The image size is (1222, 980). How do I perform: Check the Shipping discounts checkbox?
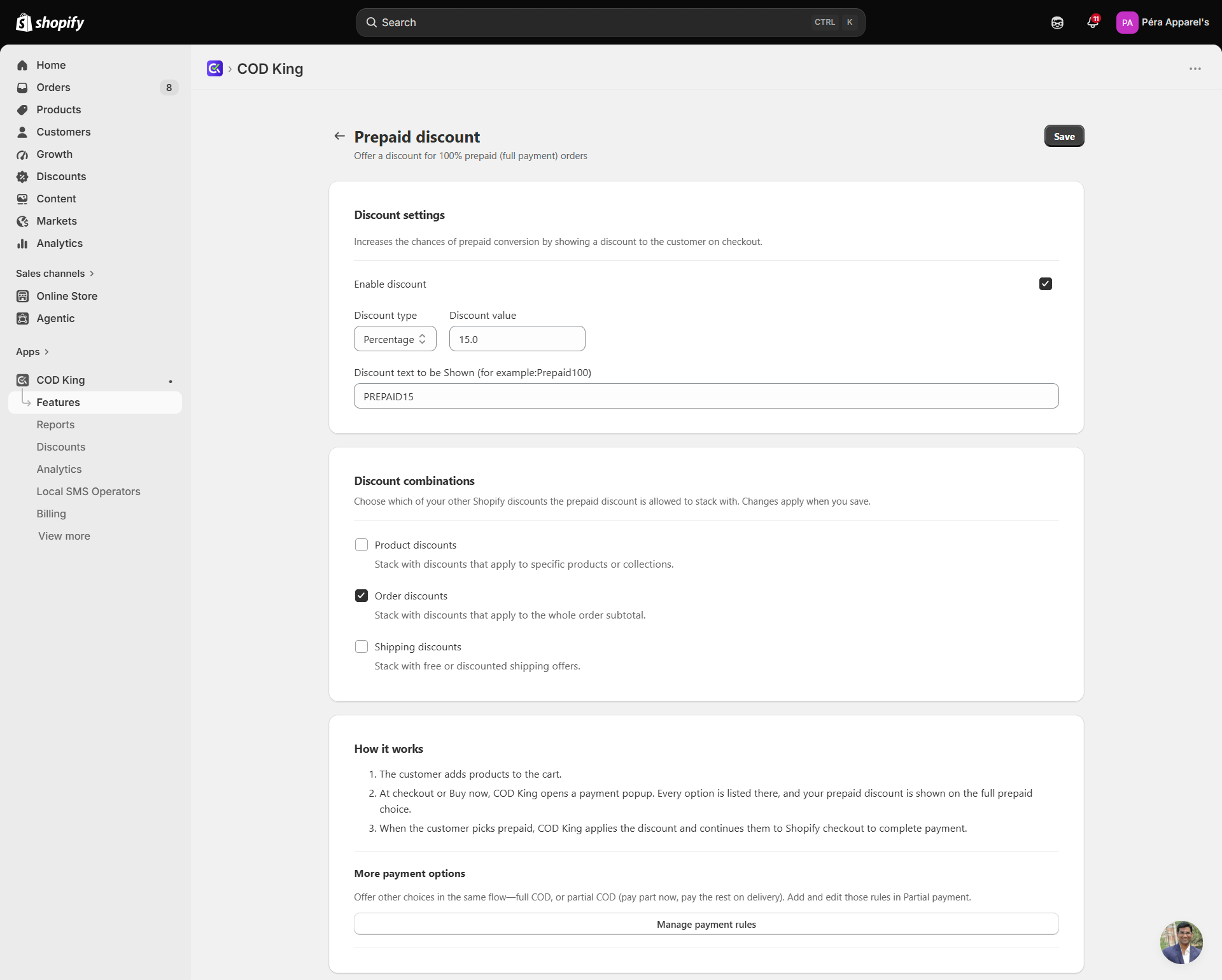[362, 647]
